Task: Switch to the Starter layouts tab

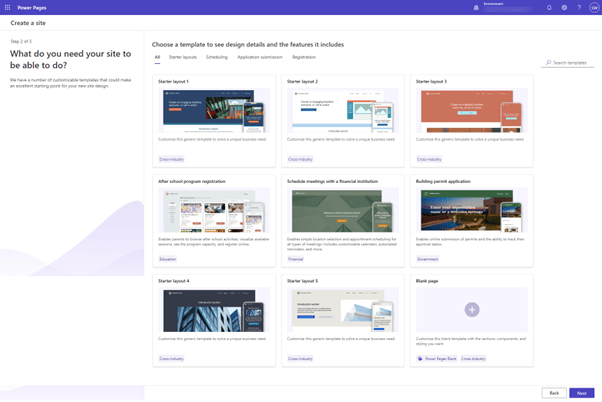Action: (182, 57)
